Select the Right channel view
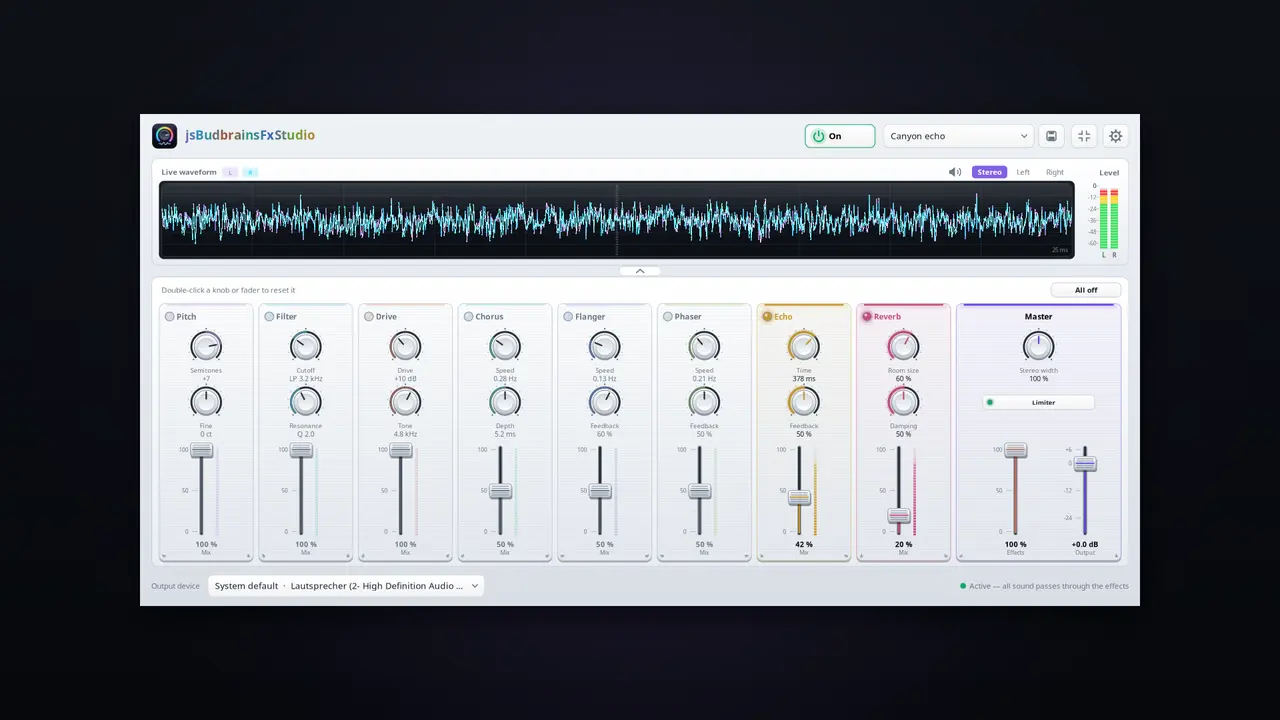 click(1055, 172)
